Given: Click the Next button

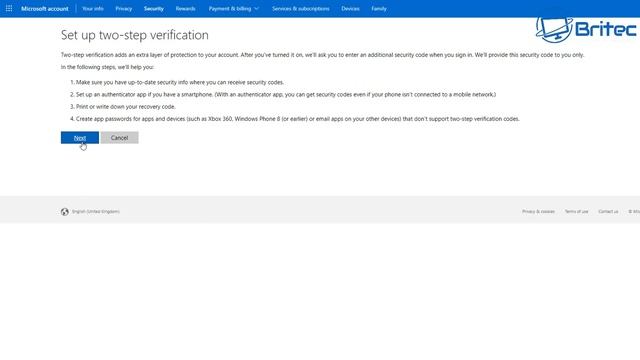Looking at the screenshot, I should pyautogui.click(x=80, y=138).
